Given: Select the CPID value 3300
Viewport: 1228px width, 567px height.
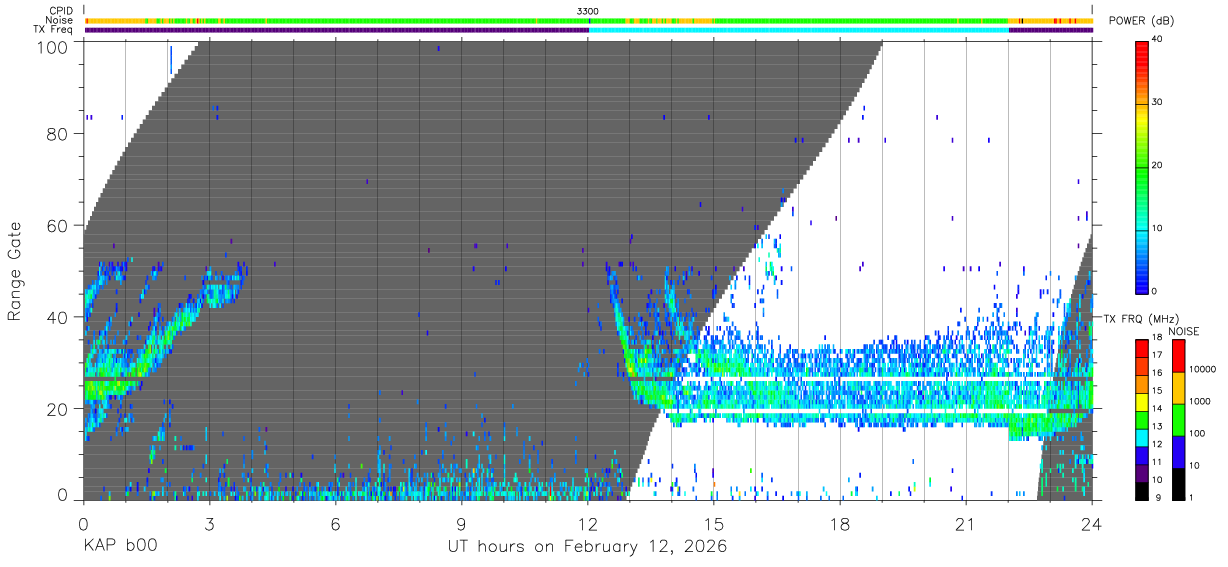Looking at the screenshot, I should pos(588,11).
